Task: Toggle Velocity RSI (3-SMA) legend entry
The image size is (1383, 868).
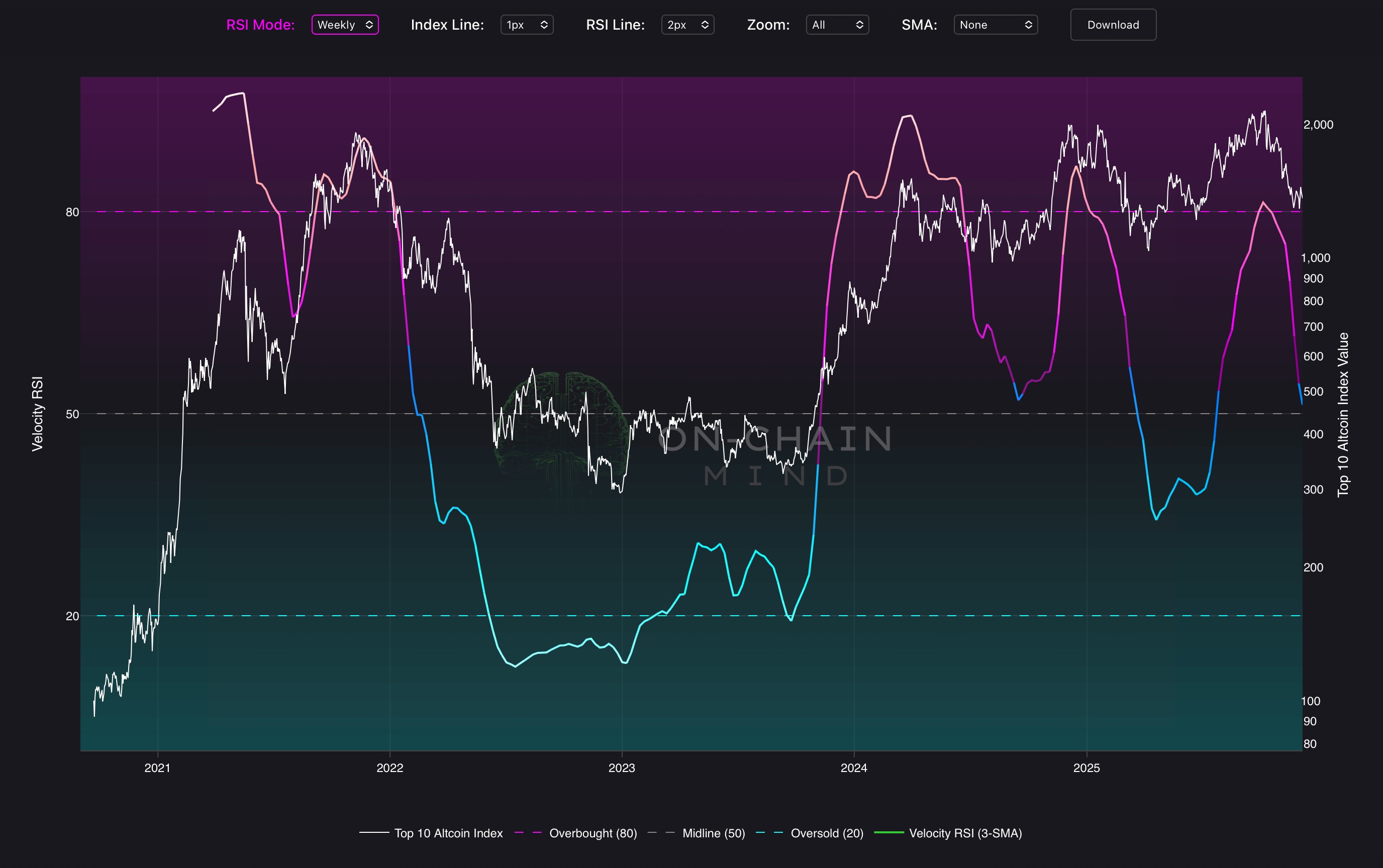Action: [965, 833]
